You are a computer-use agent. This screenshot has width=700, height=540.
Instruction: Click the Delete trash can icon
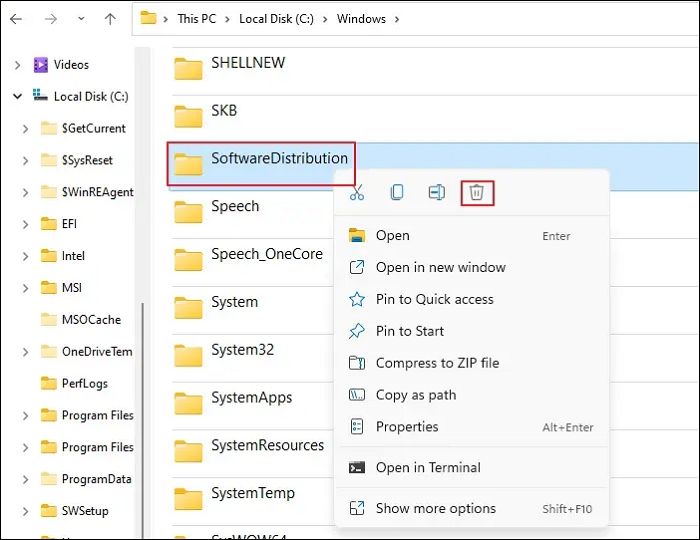click(477, 193)
